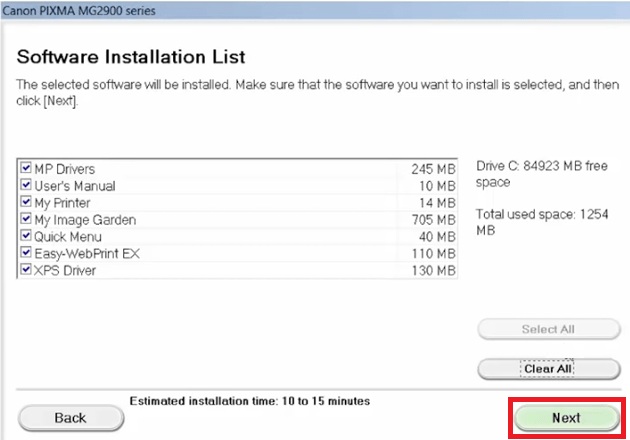
Task: Click the 10 MB size value
Action: 438,186
